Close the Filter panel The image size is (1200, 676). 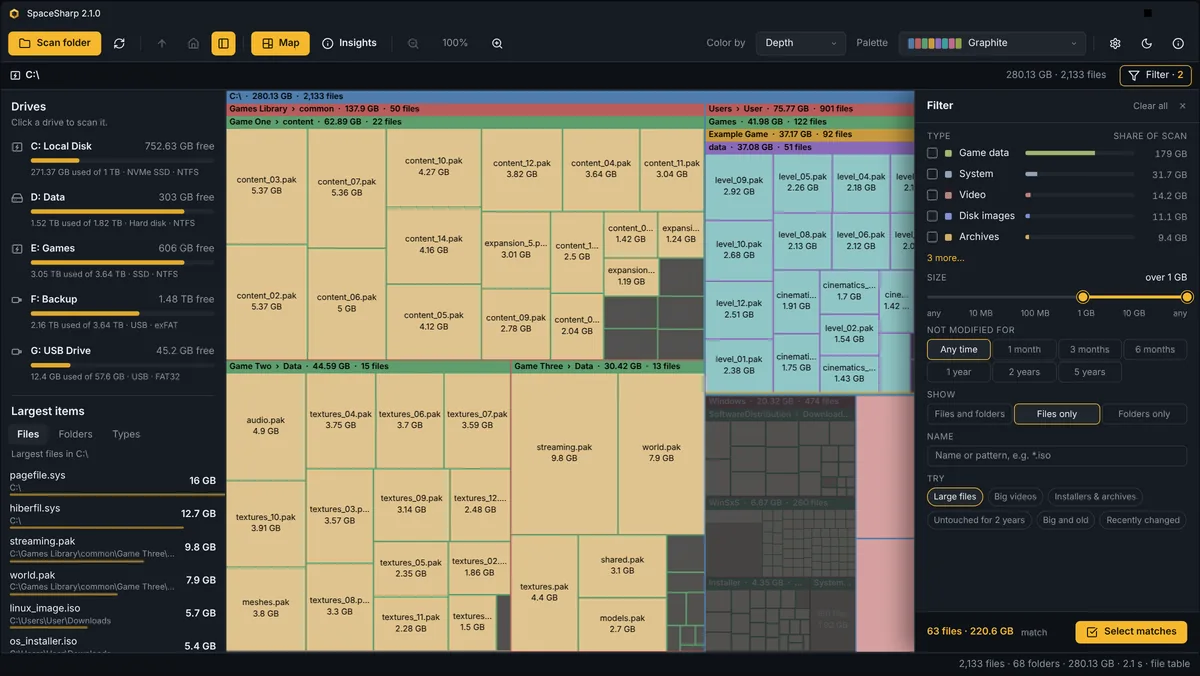pyautogui.click(x=1183, y=106)
